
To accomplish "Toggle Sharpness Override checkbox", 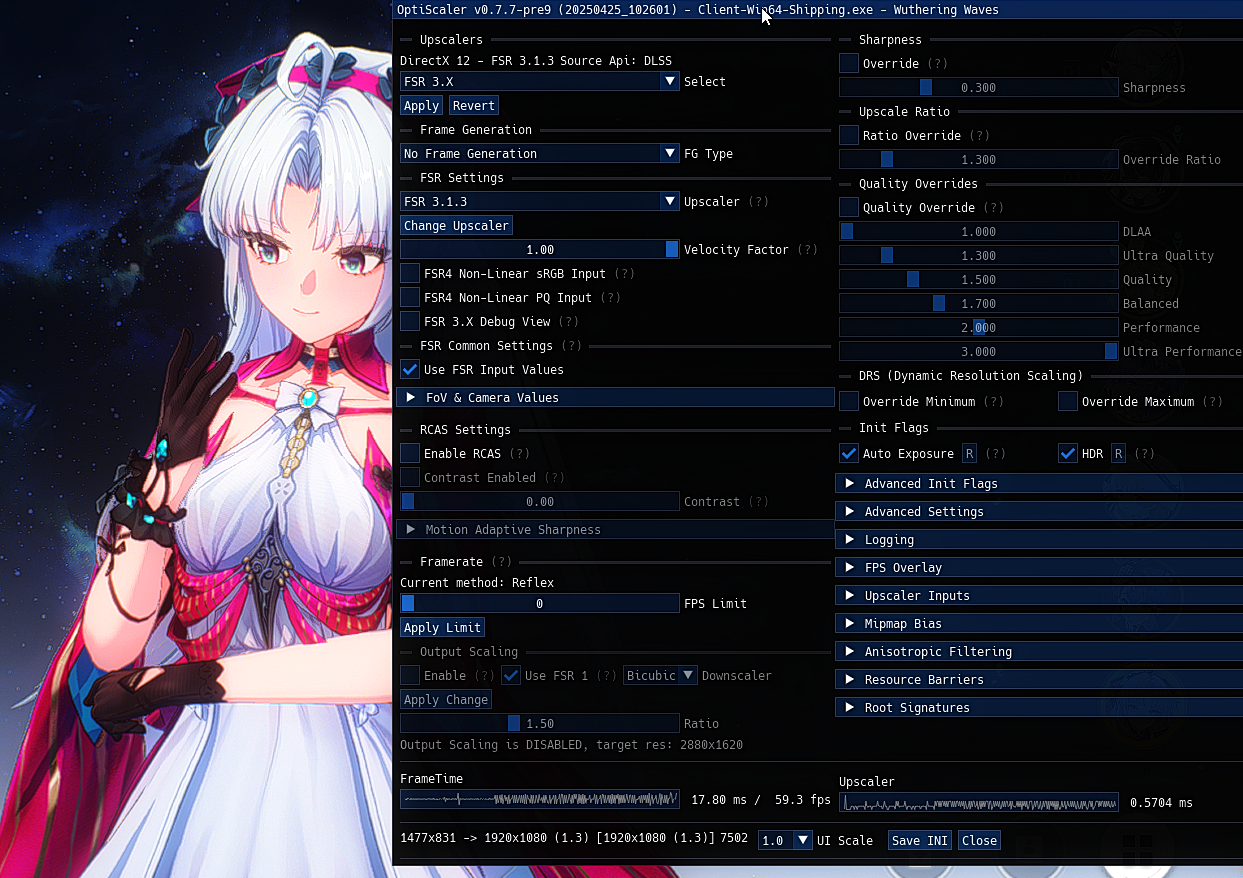I will pyautogui.click(x=849, y=63).
